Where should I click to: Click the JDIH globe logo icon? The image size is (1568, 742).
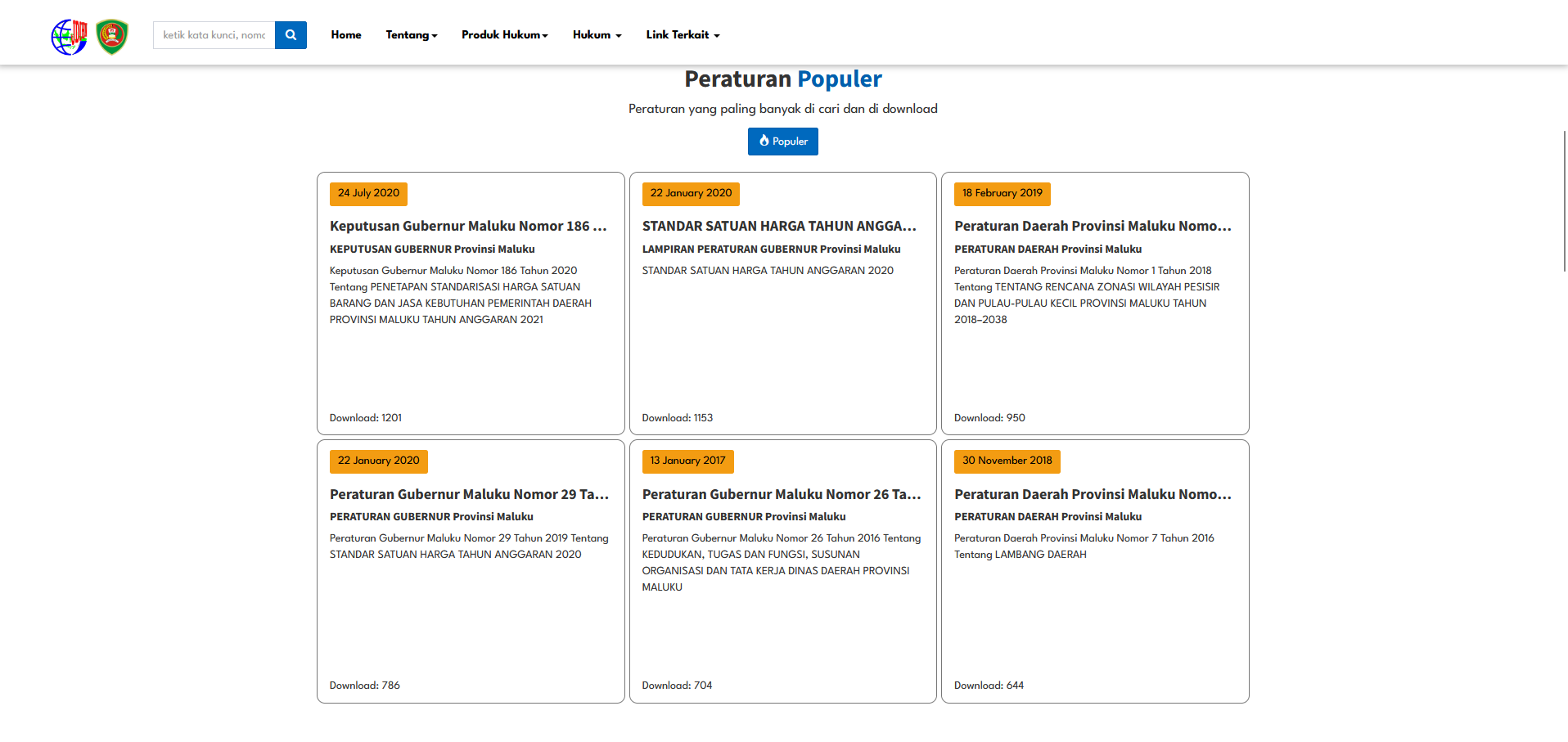(x=70, y=36)
